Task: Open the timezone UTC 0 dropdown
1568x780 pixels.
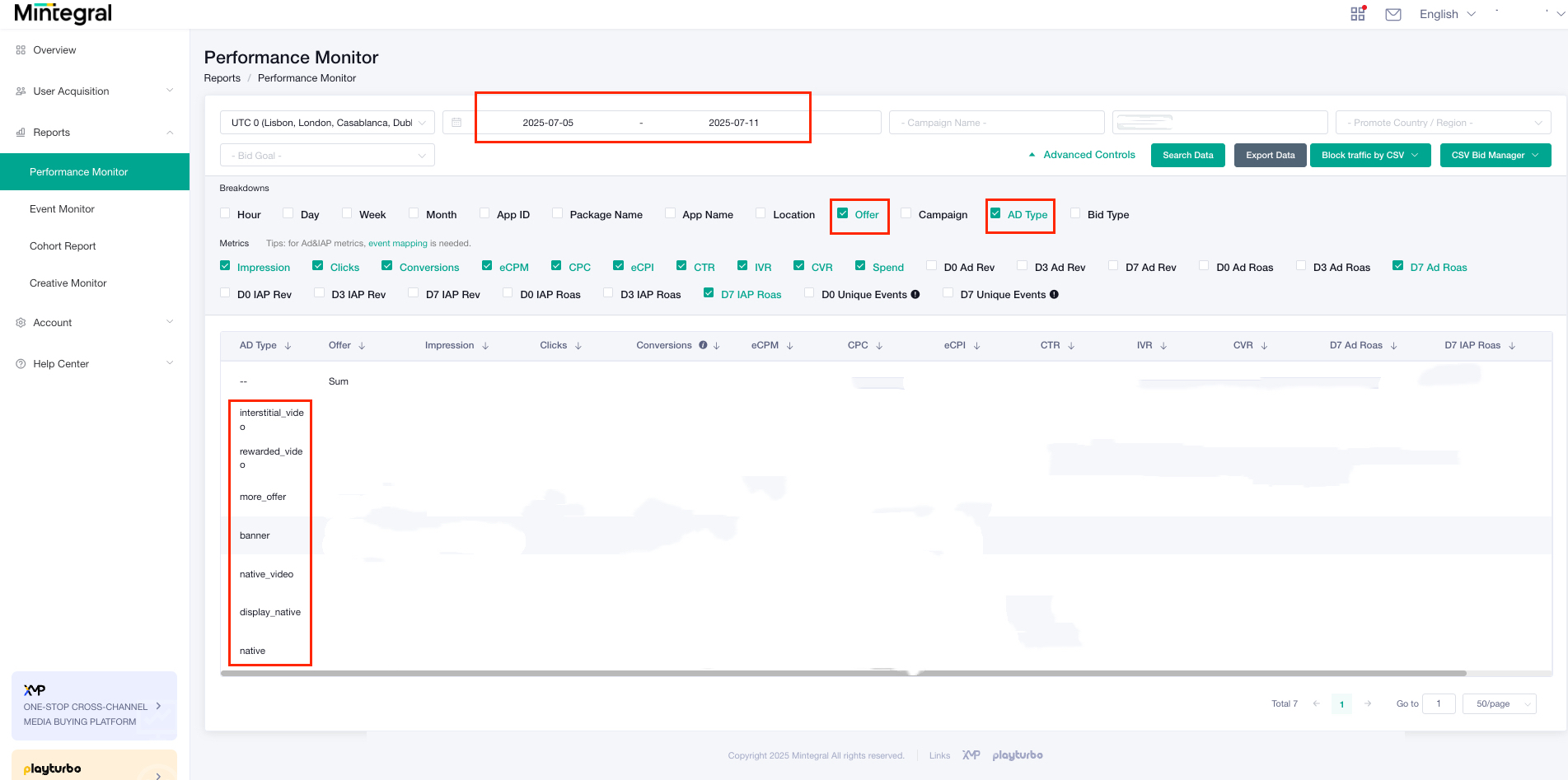Action: point(327,123)
